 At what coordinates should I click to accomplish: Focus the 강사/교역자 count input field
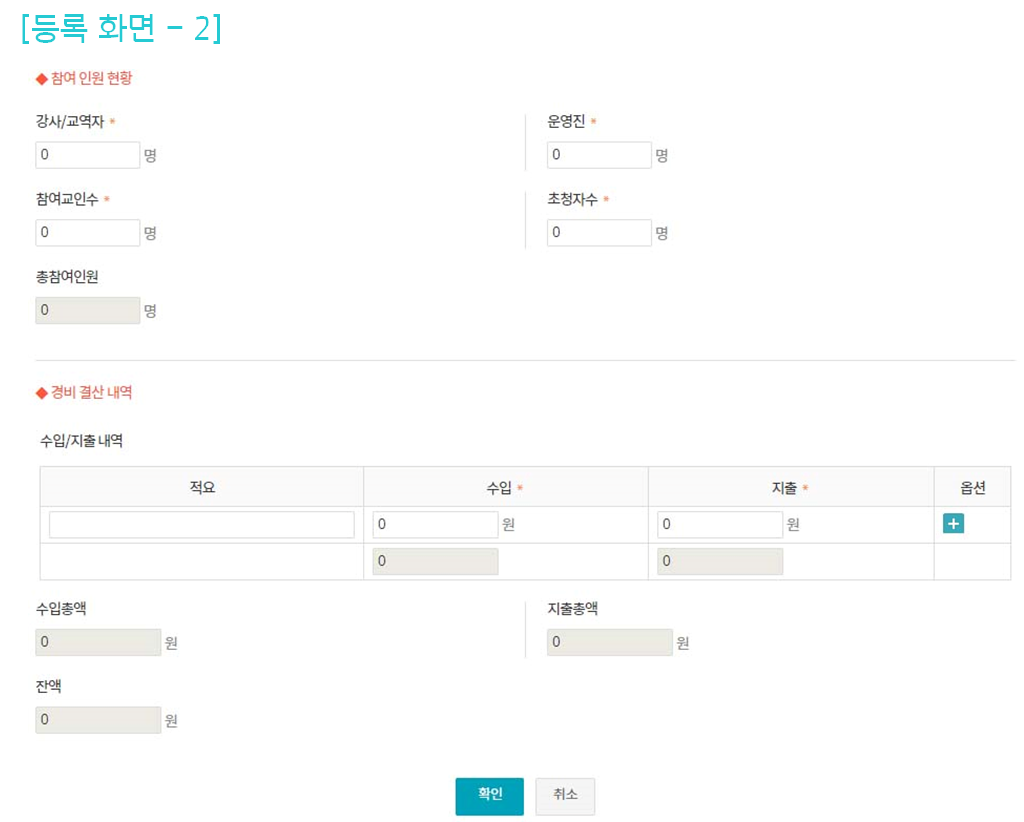88,155
